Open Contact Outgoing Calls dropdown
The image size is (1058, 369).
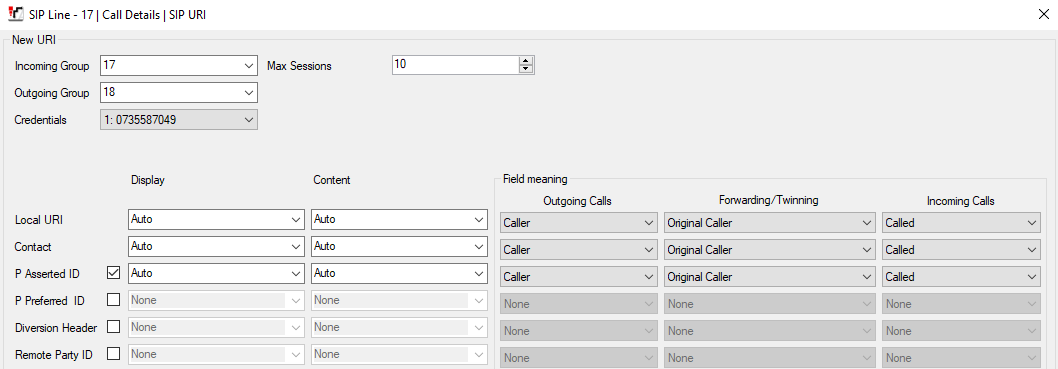[579, 250]
